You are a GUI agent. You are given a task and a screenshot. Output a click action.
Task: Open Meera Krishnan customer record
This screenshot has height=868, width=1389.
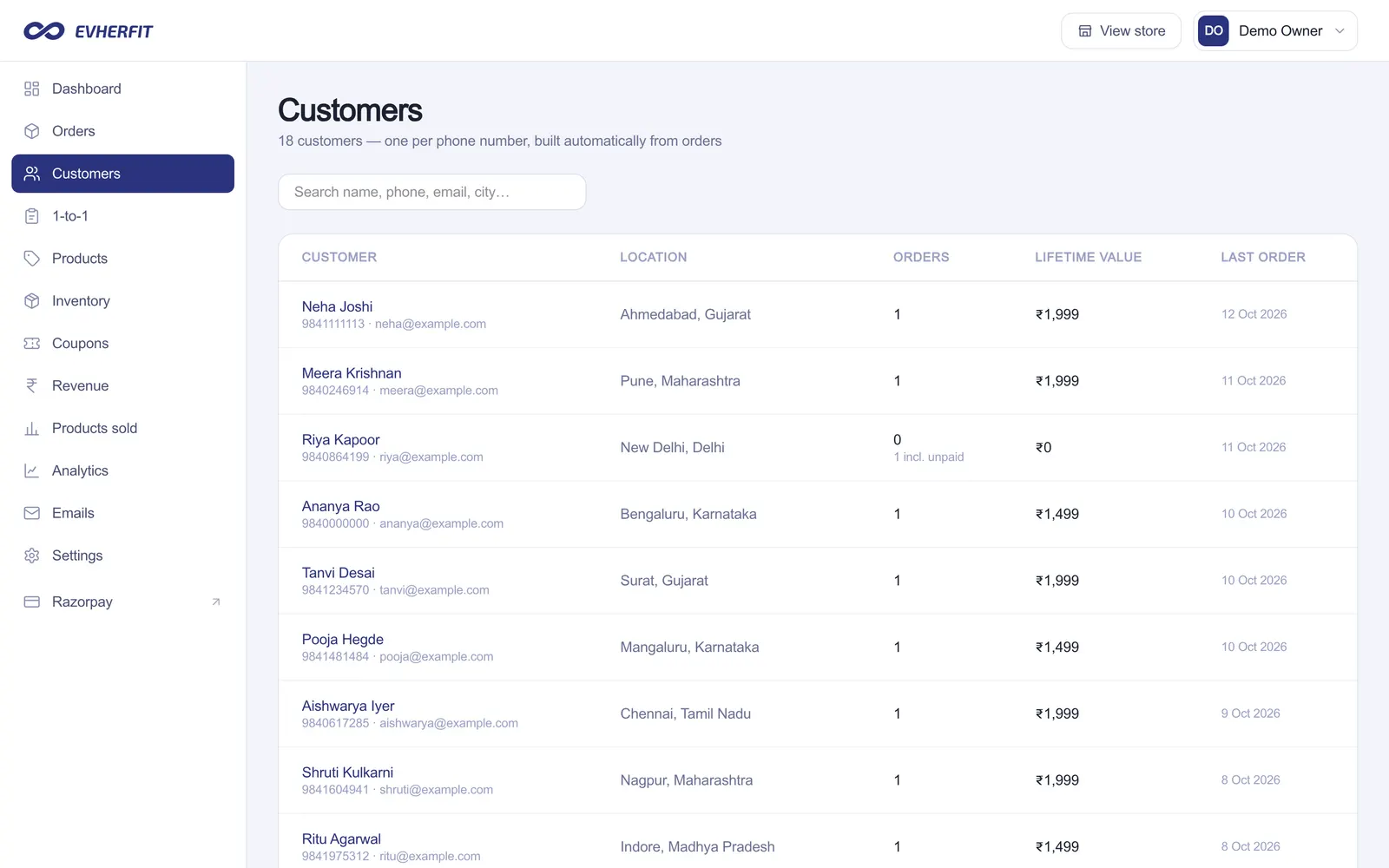[x=352, y=373]
